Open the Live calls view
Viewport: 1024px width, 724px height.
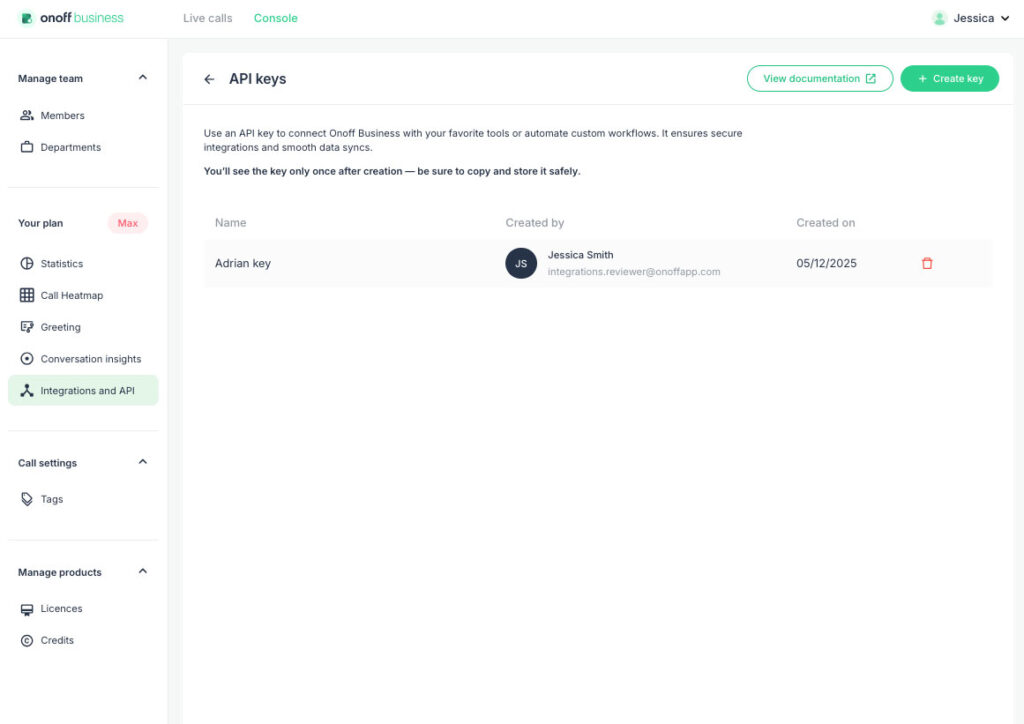[206, 18]
